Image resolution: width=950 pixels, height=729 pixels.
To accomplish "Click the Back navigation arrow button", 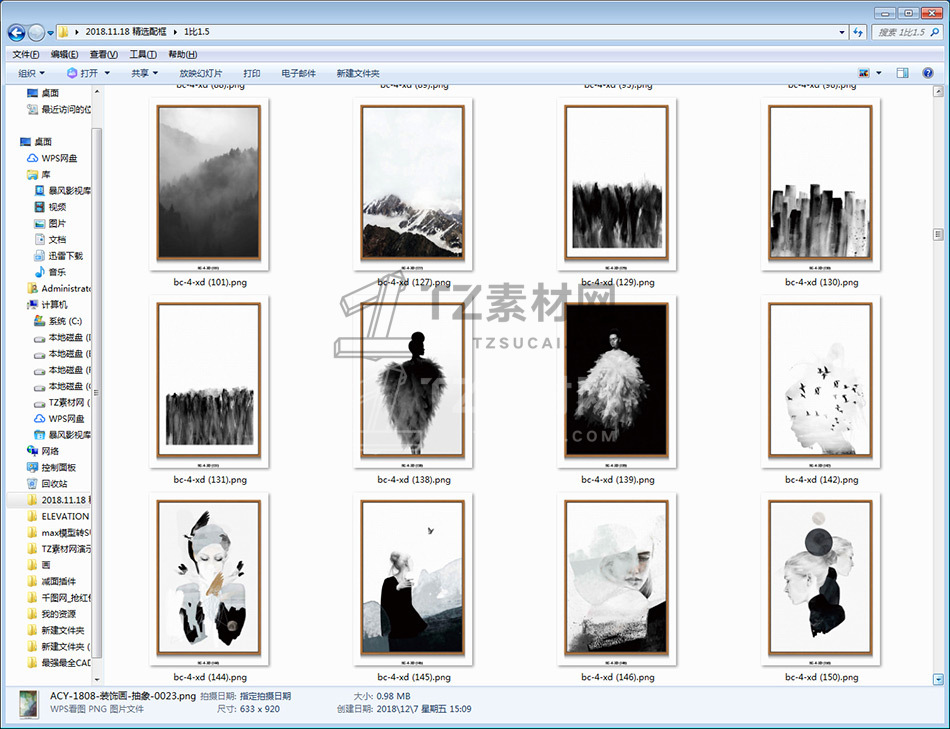I will coord(16,32).
